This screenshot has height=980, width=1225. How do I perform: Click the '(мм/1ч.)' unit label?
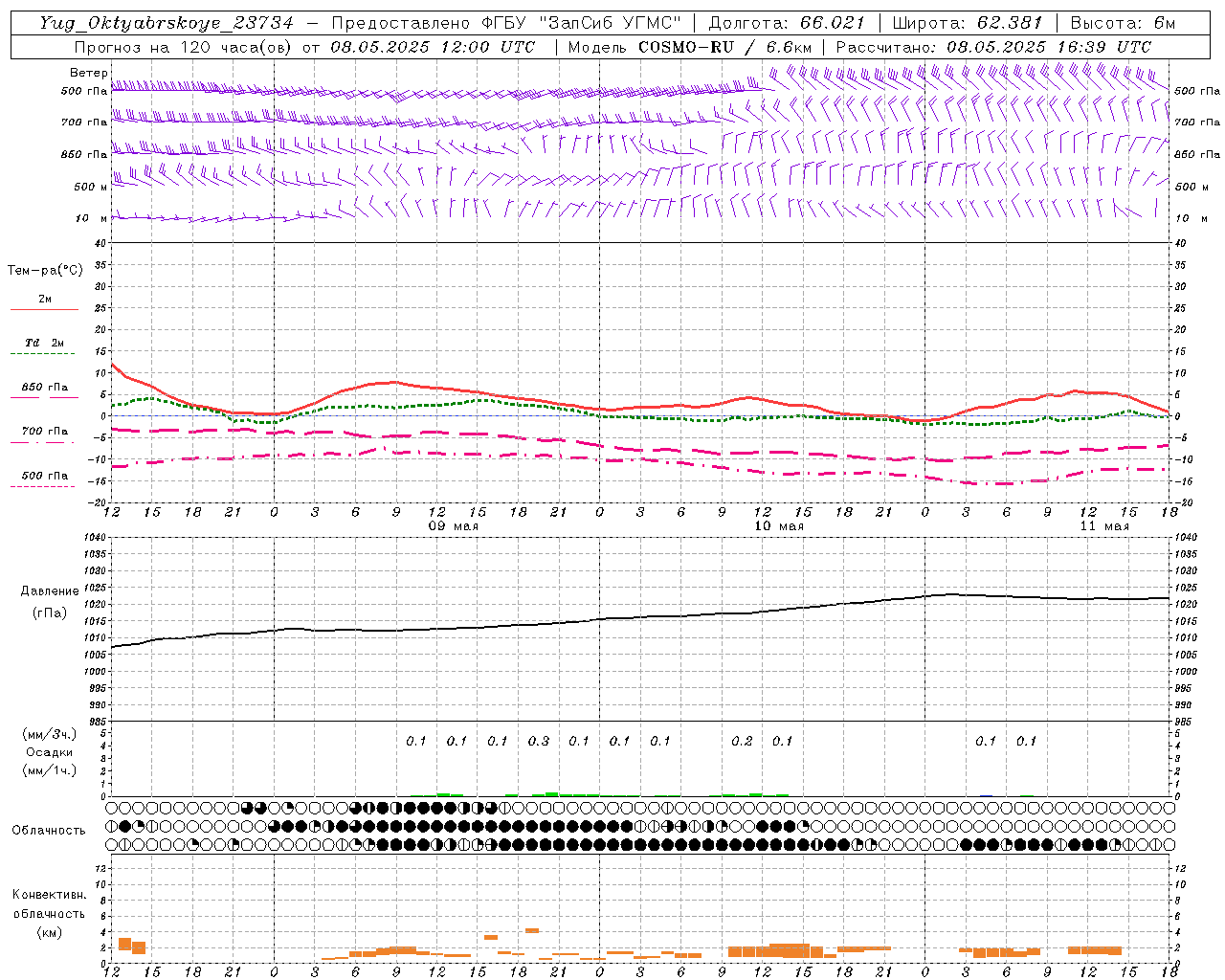(50, 770)
